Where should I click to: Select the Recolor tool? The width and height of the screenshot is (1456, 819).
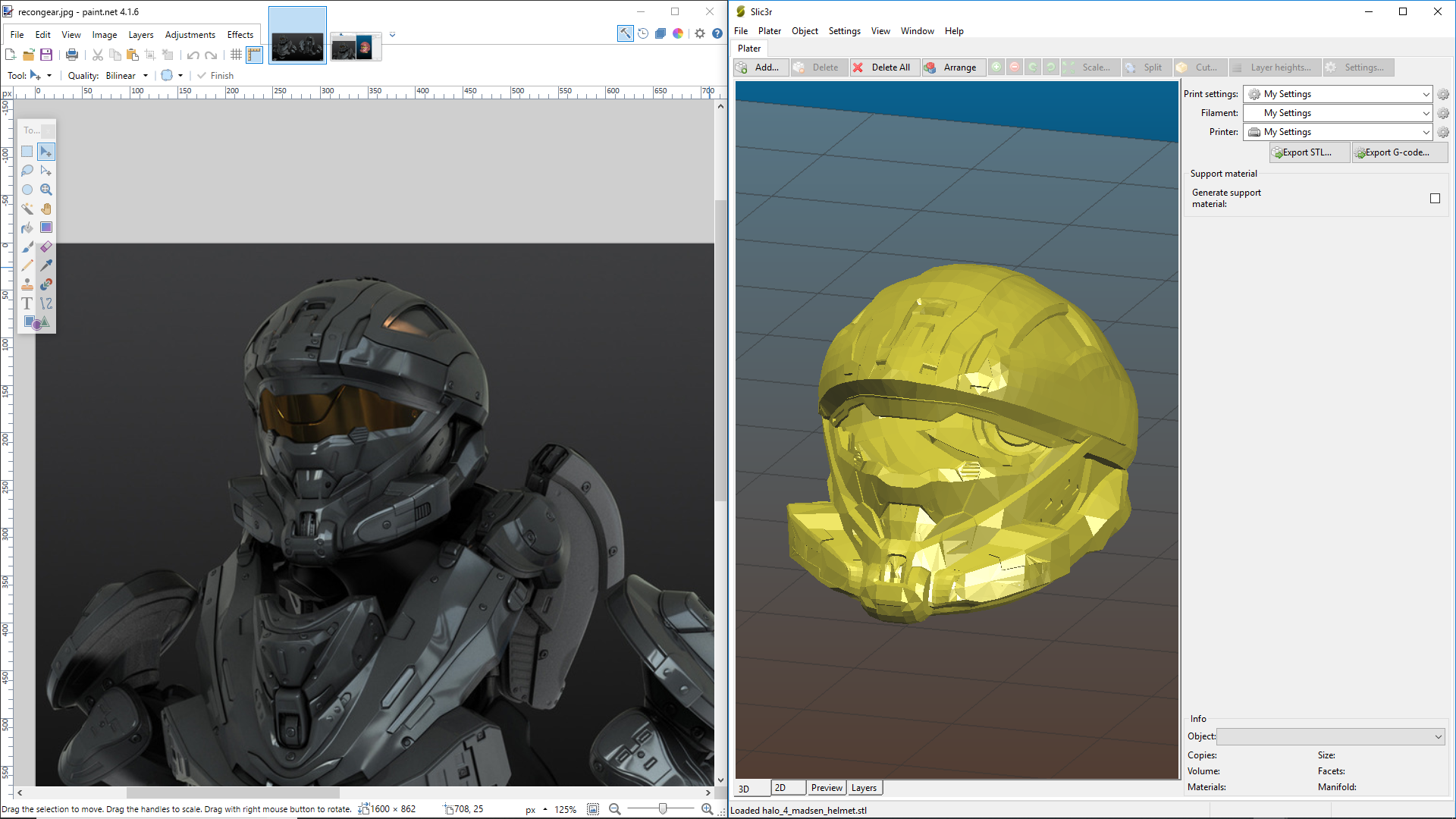(x=46, y=284)
